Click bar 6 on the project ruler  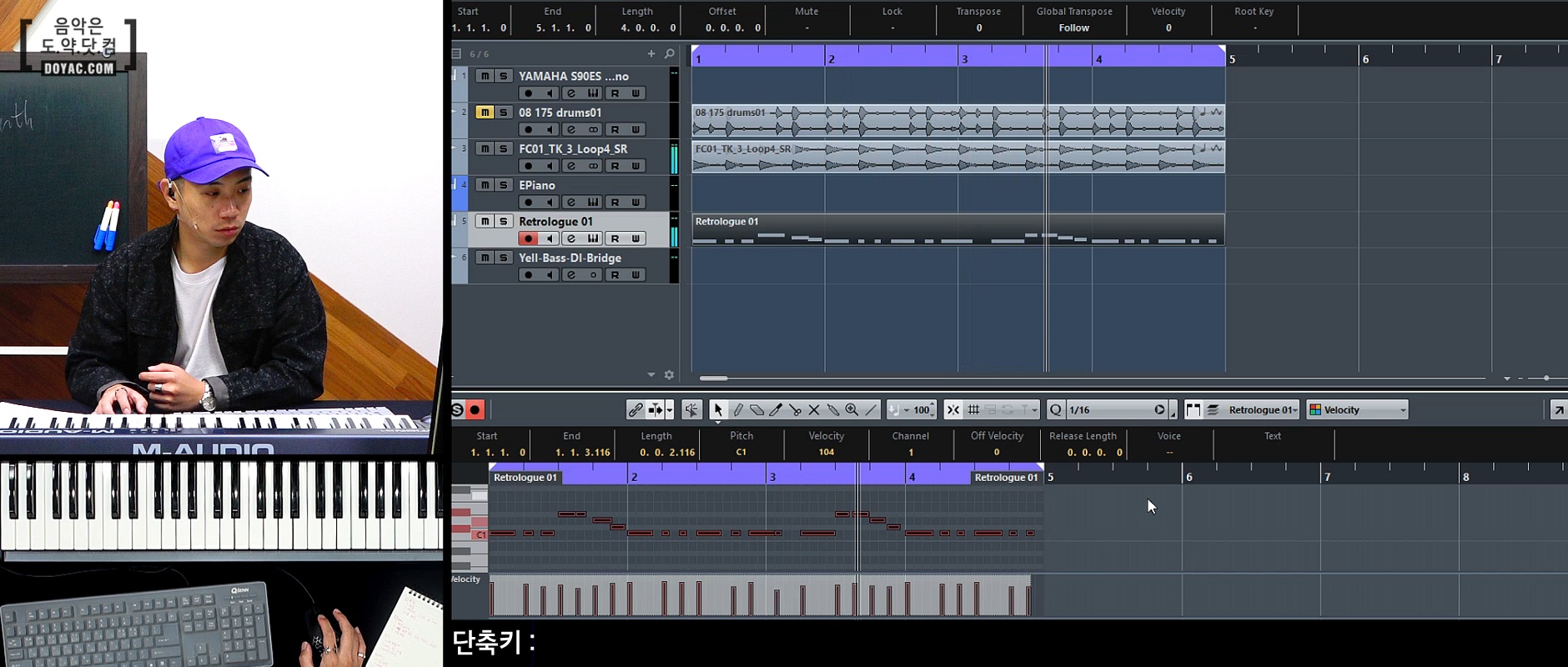point(1365,58)
